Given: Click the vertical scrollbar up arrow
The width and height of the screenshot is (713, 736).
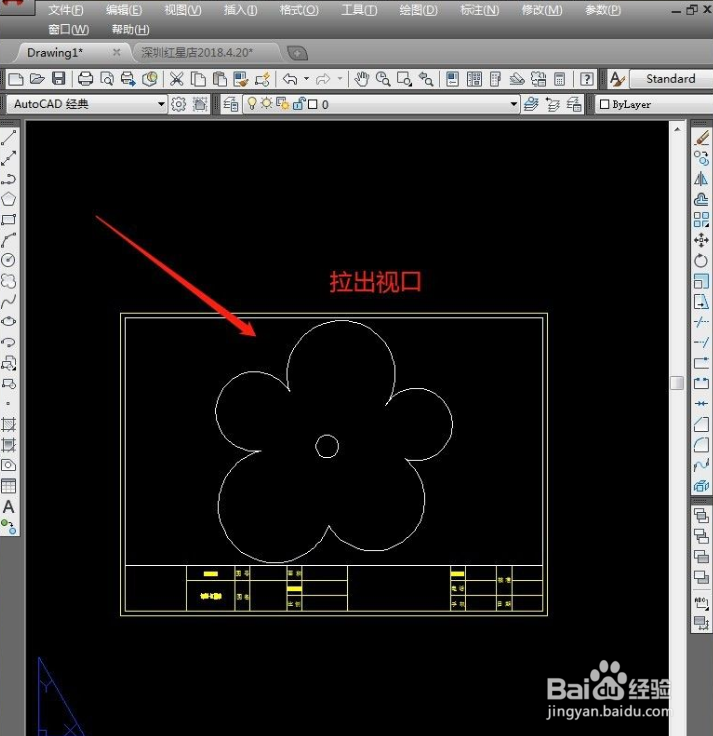Looking at the screenshot, I should tap(677, 129).
